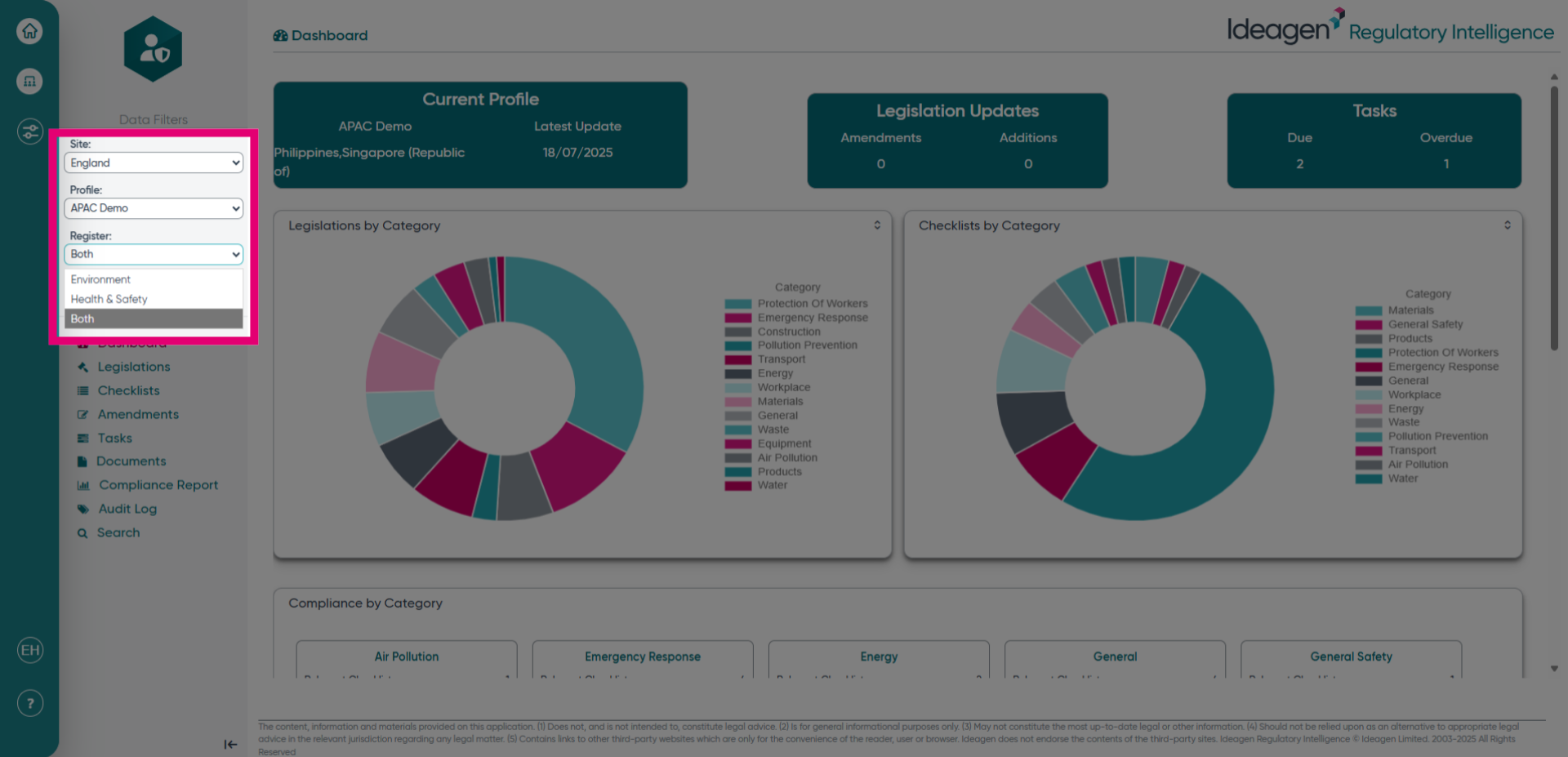Viewport: 1568px width, 757px height.
Task: Click the Compliance Report chart icon
Action: point(83,485)
